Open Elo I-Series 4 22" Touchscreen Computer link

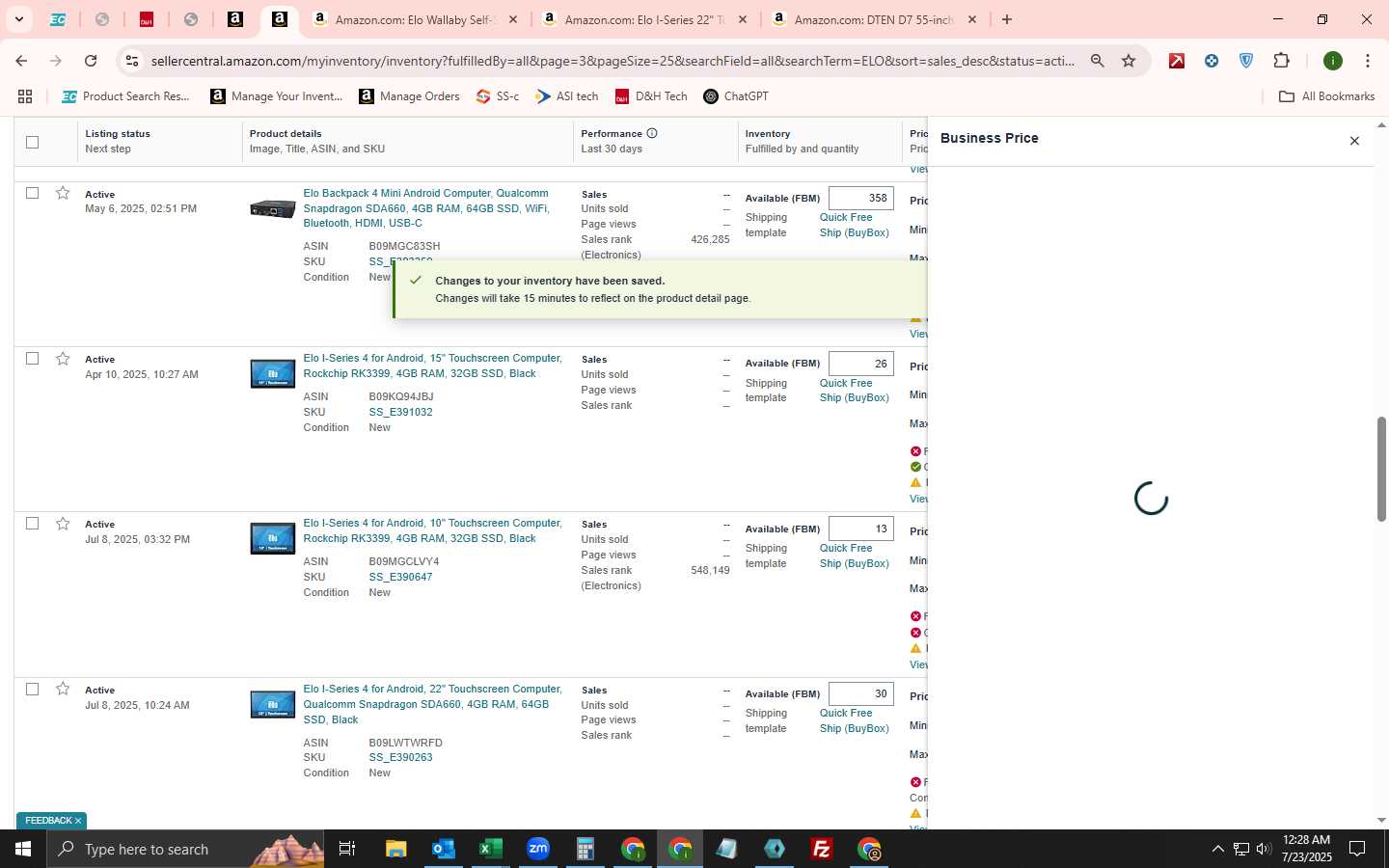tap(432, 704)
